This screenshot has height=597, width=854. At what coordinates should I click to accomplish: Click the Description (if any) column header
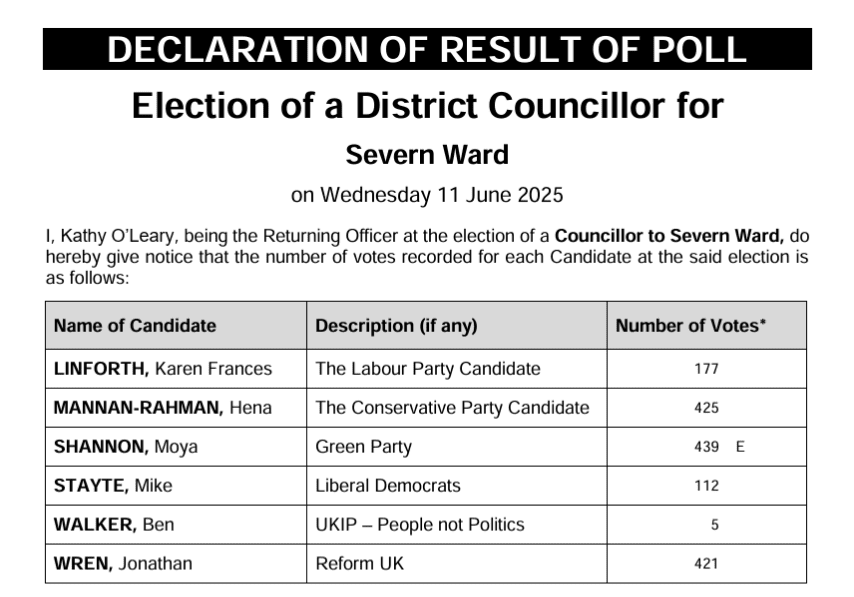(396, 326)
